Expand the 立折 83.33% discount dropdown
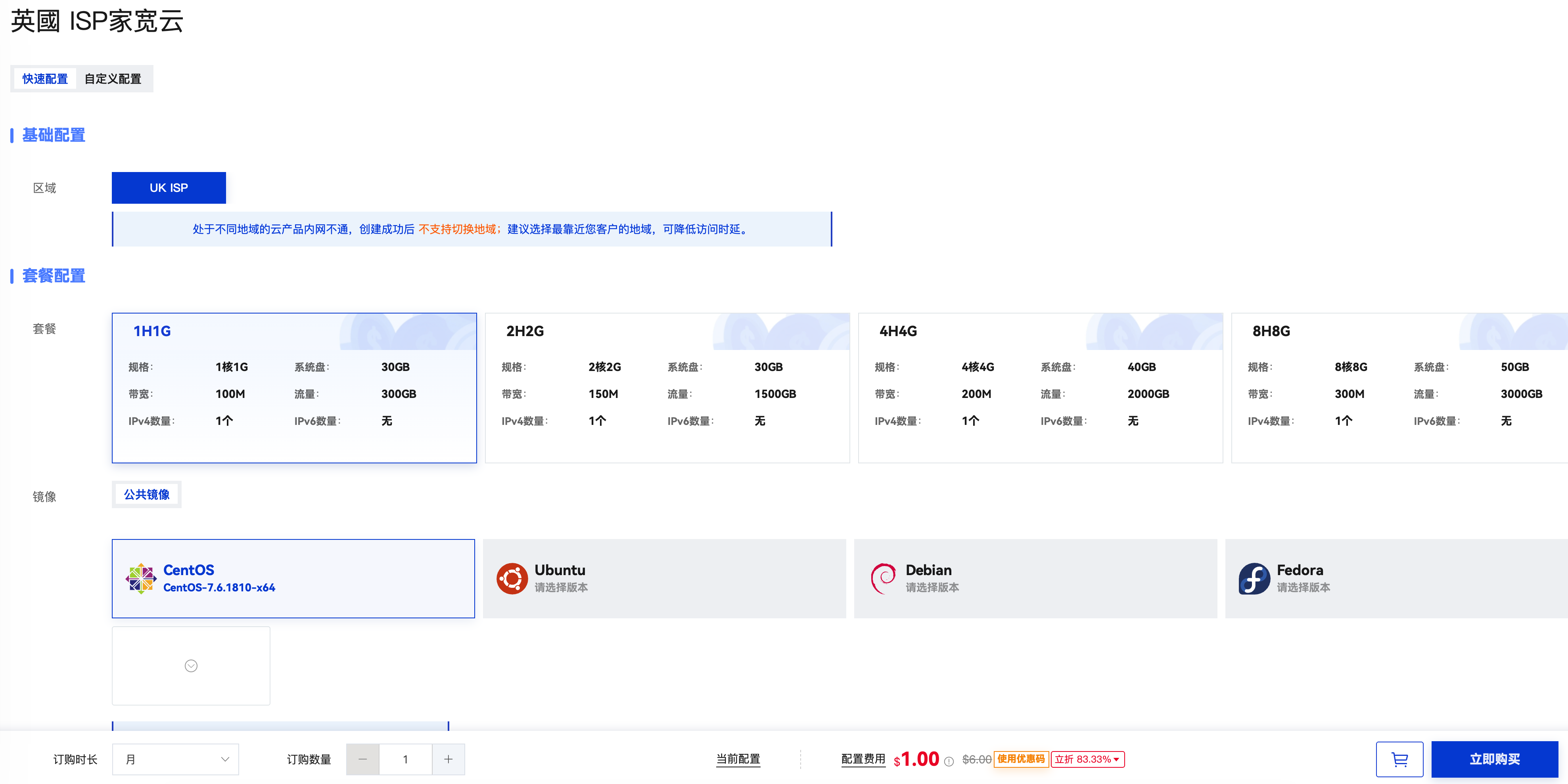Screen dimensions: 1568x784 pos(1087,759)
